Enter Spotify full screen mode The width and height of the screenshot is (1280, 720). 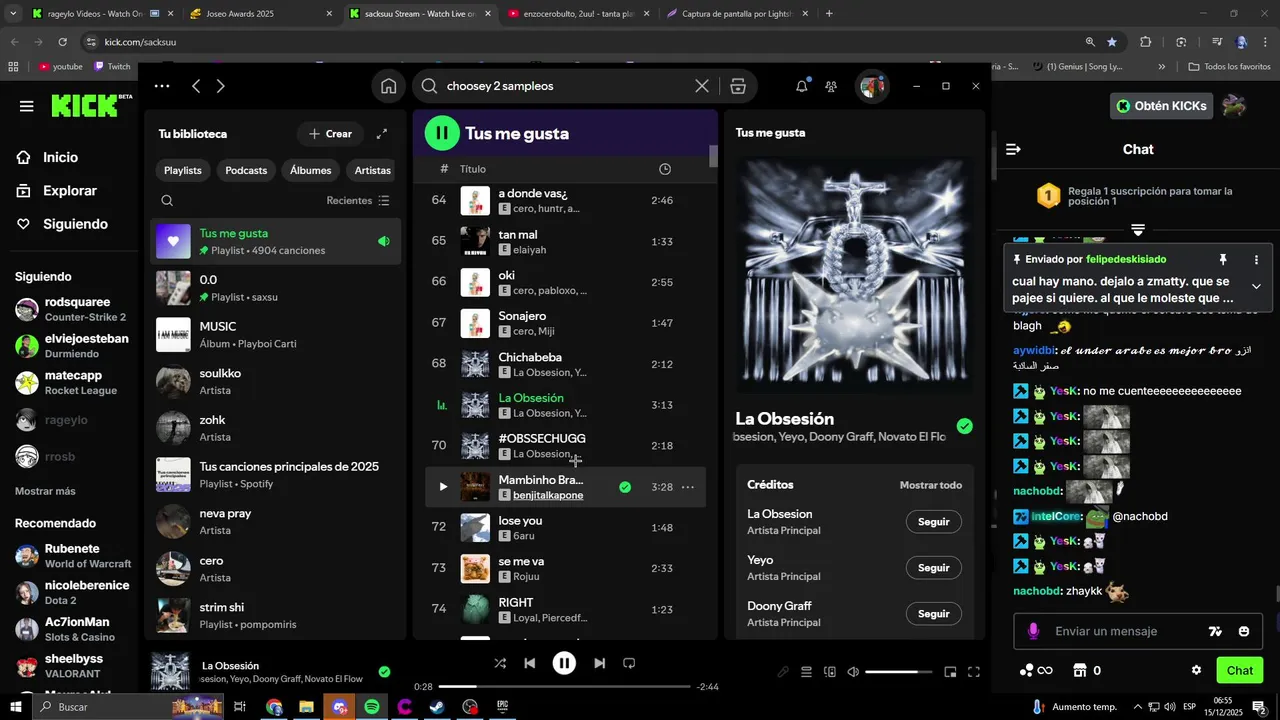point(974,672)
